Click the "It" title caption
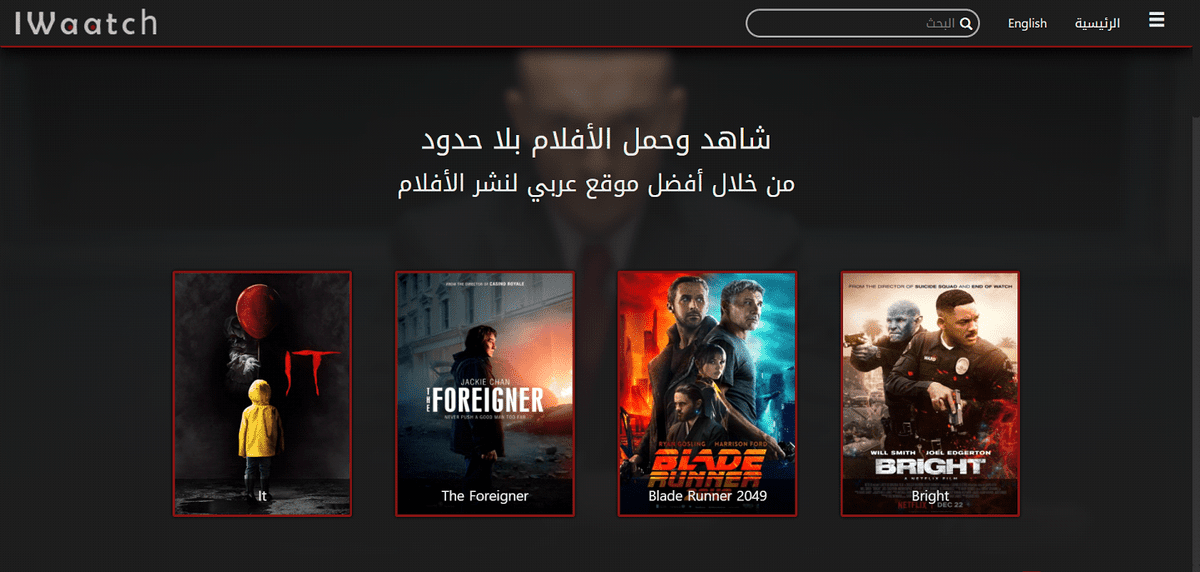 point(262,496)
